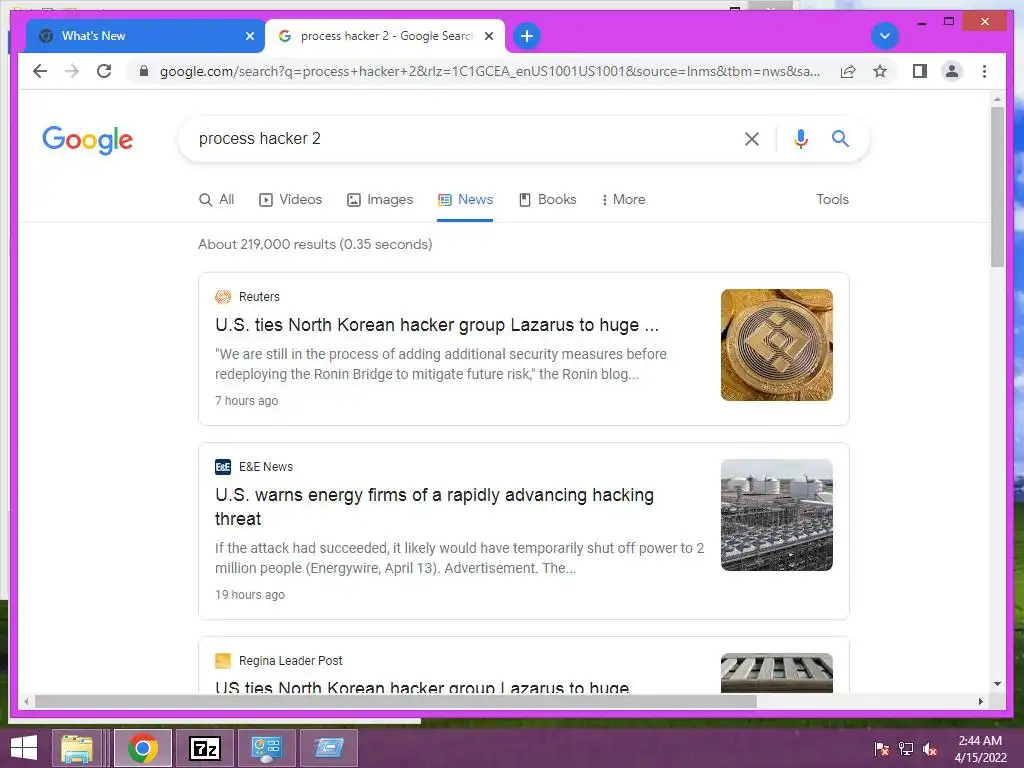This screenshot has height=768, width=1024.
Task: Select the process hacker 2 search tab
Action: pyautogui.click(x=385, y=36)
